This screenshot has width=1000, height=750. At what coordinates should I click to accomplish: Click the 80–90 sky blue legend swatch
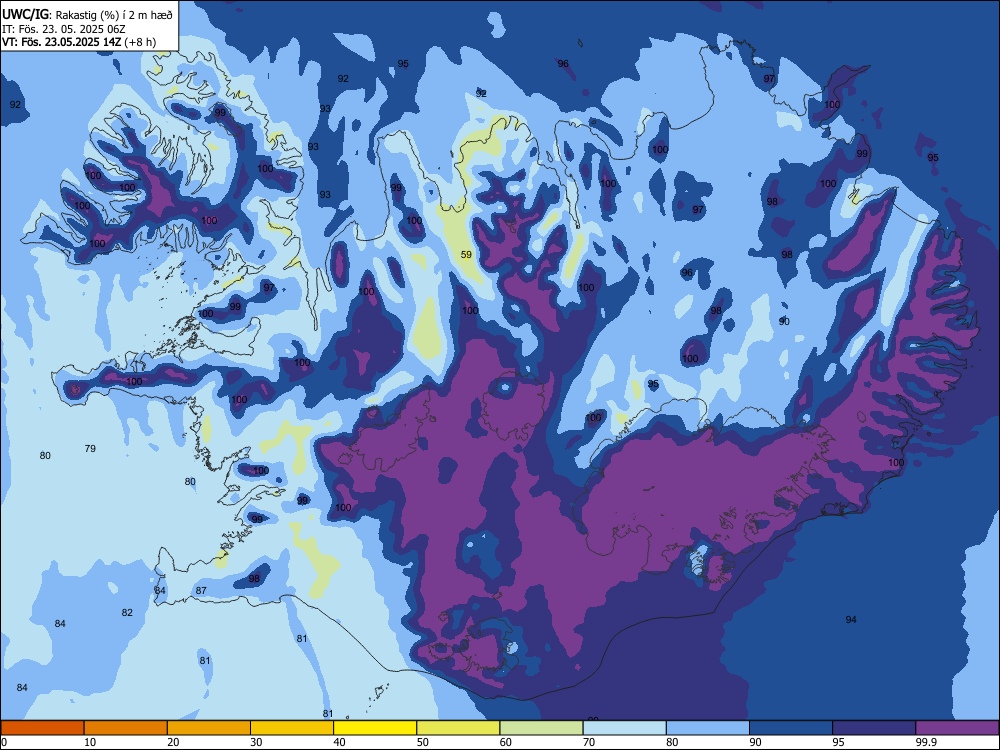click(x=708, y=728)
